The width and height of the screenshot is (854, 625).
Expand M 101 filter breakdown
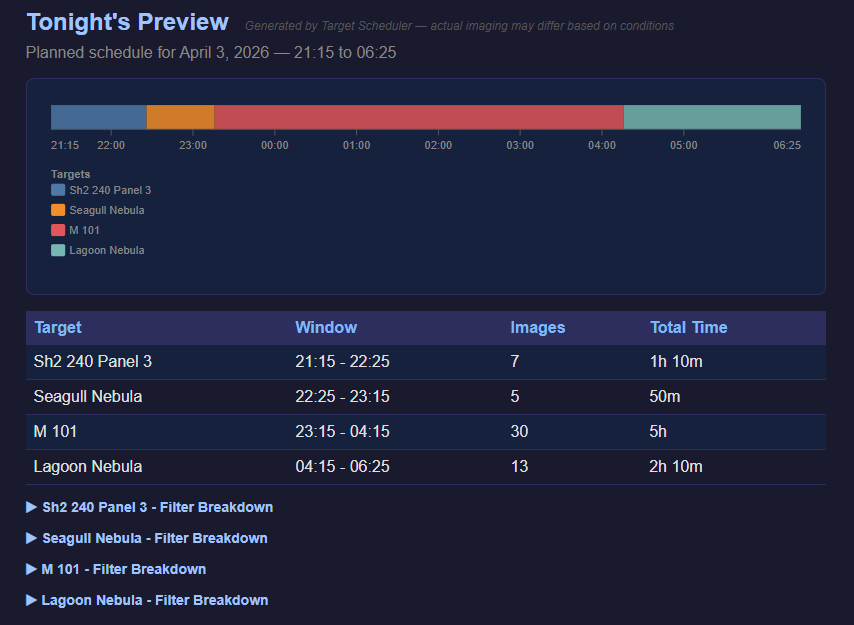116,569
